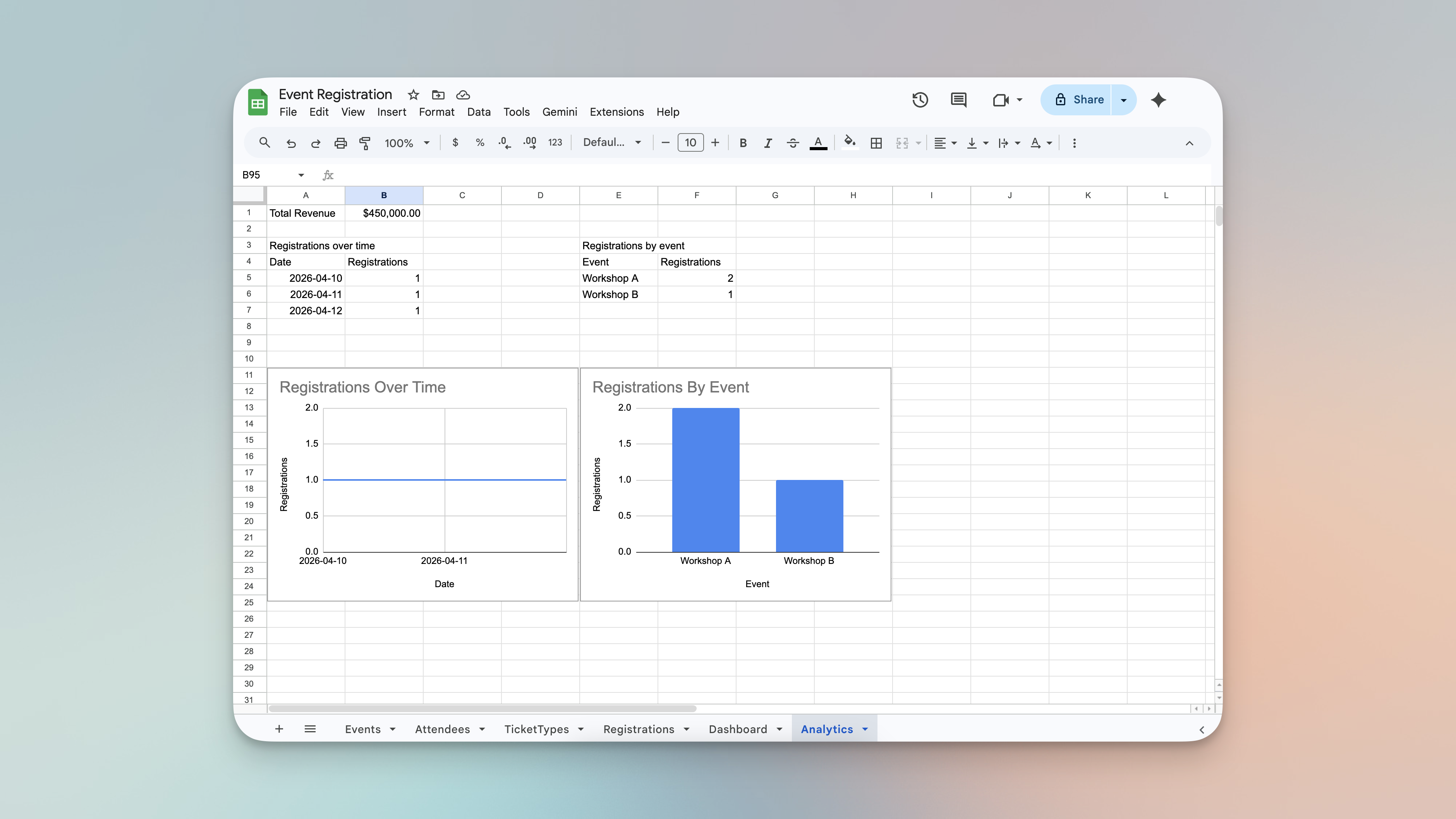This screenshot has width=1456, height=819.
Task: Select row 9 header
Action: tap(249, 343)
